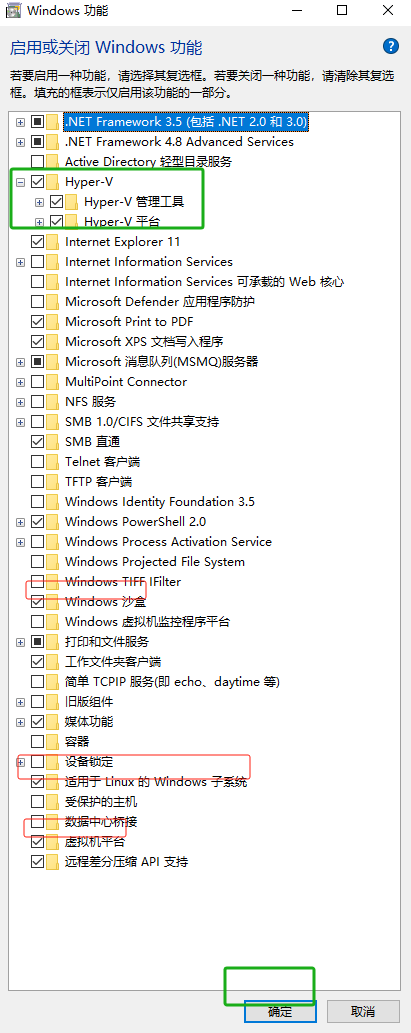This screenshot has width=411, height=1033.
Task: Toggle the 虚拟机平台 checkbox
Action: point(38,841)
